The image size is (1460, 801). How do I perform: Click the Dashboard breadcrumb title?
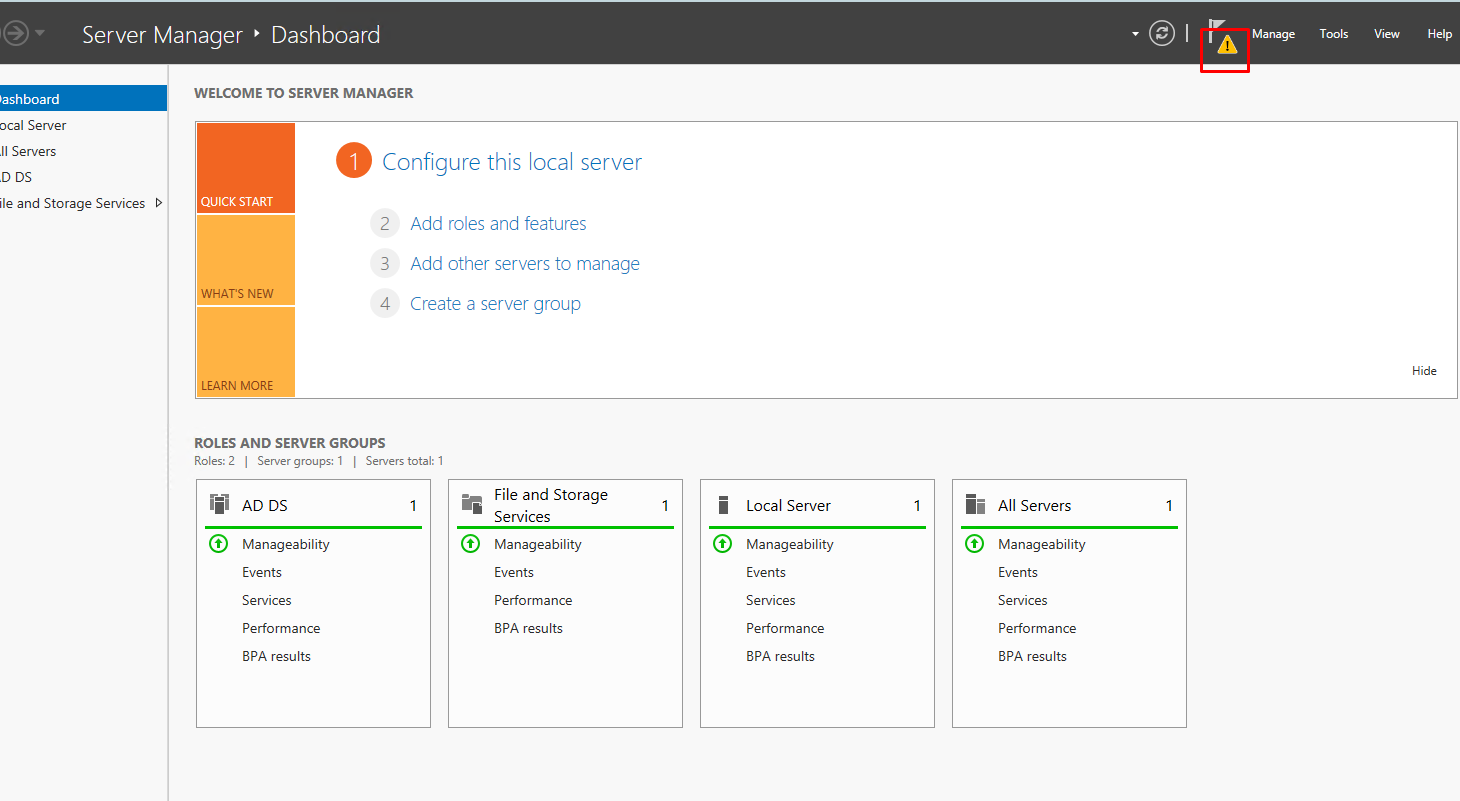pyautogui.click(x=326, y=35)
